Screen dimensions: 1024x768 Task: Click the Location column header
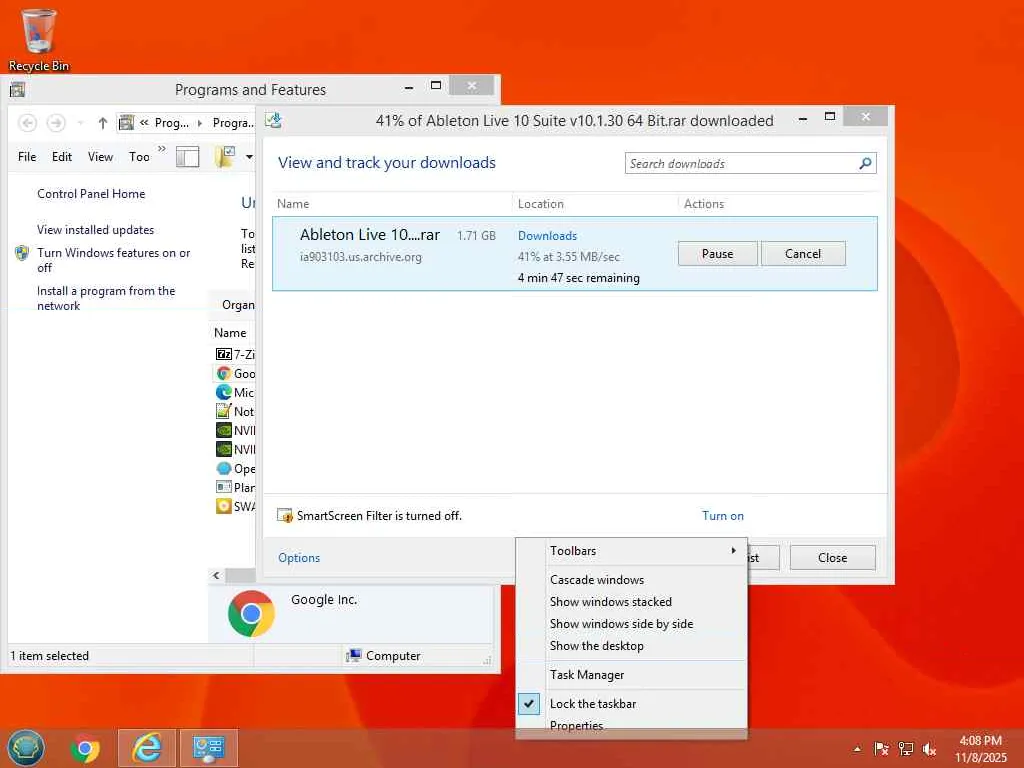coord(541,204)
